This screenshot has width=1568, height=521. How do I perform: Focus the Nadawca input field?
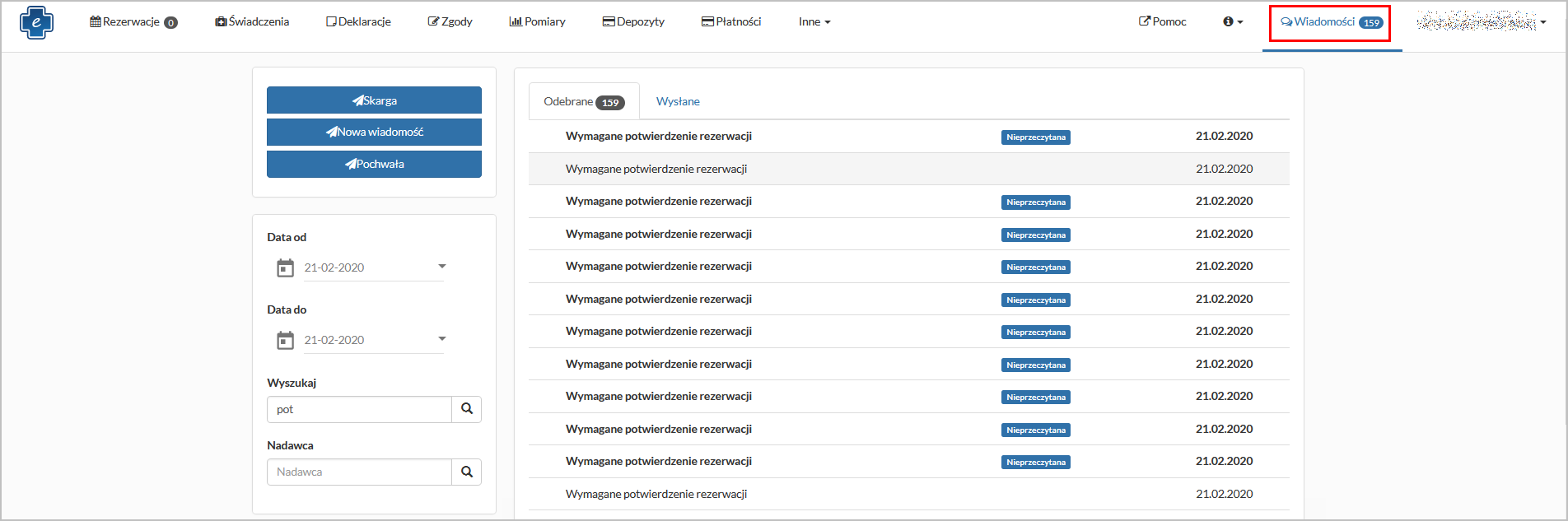(x=359, y=472)
